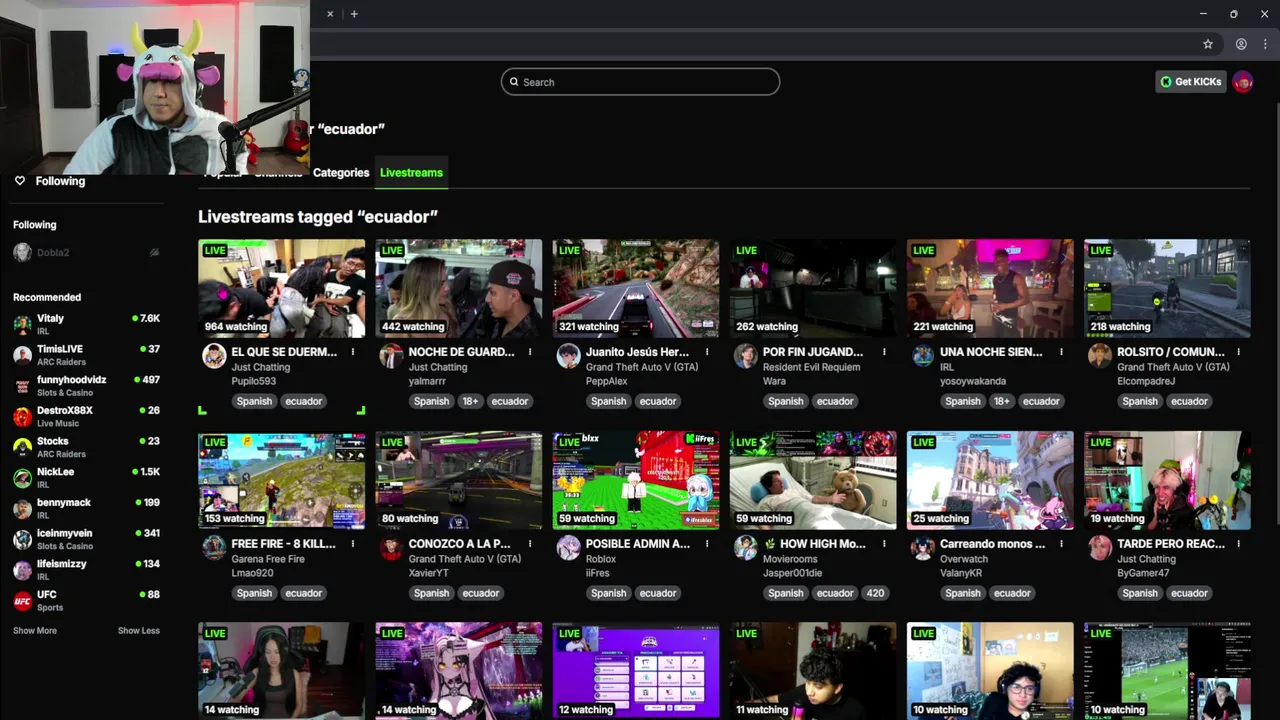The width and height of the screenshot is (1280, 720).
Task: Click the ecuador tag under ValanyKR
Action: 1012,593
